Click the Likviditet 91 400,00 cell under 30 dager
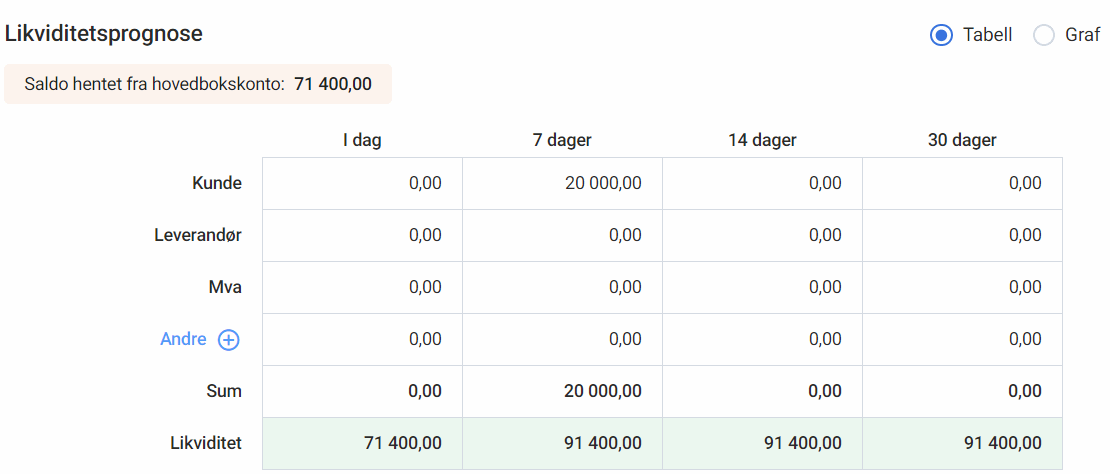Image resolution: width=1110 pixels, height=474 pixels. click(962, 444)
